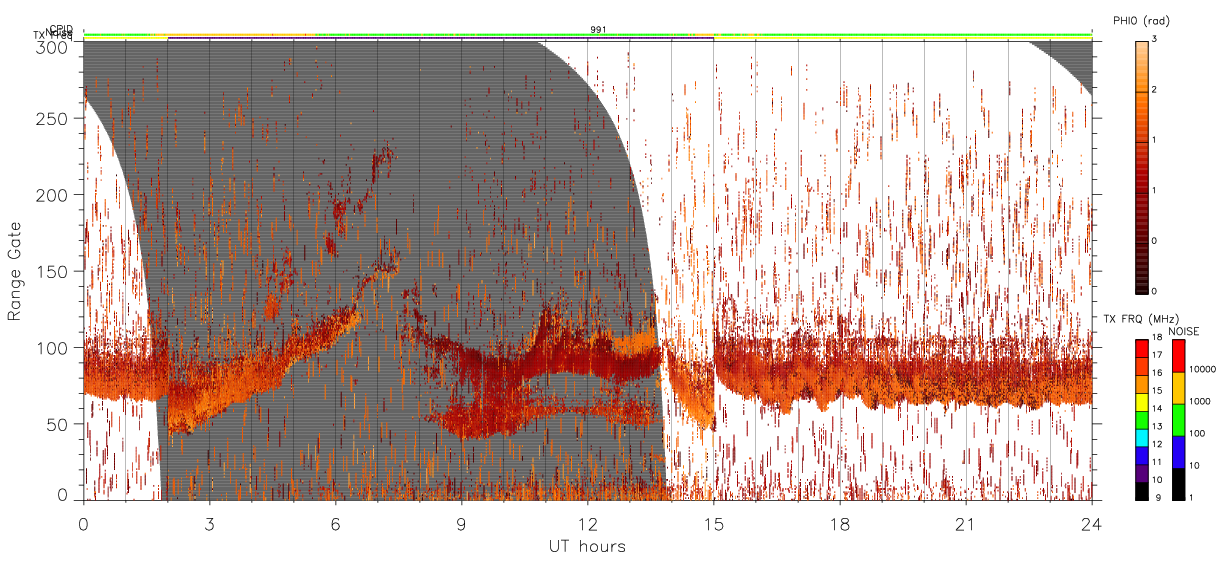Image resolution: width=1228 pixels, height=567 pixels.
Task: Click the yellow 14–15 MHz TX FRQ swatch
Action: tap(1142, 402)
